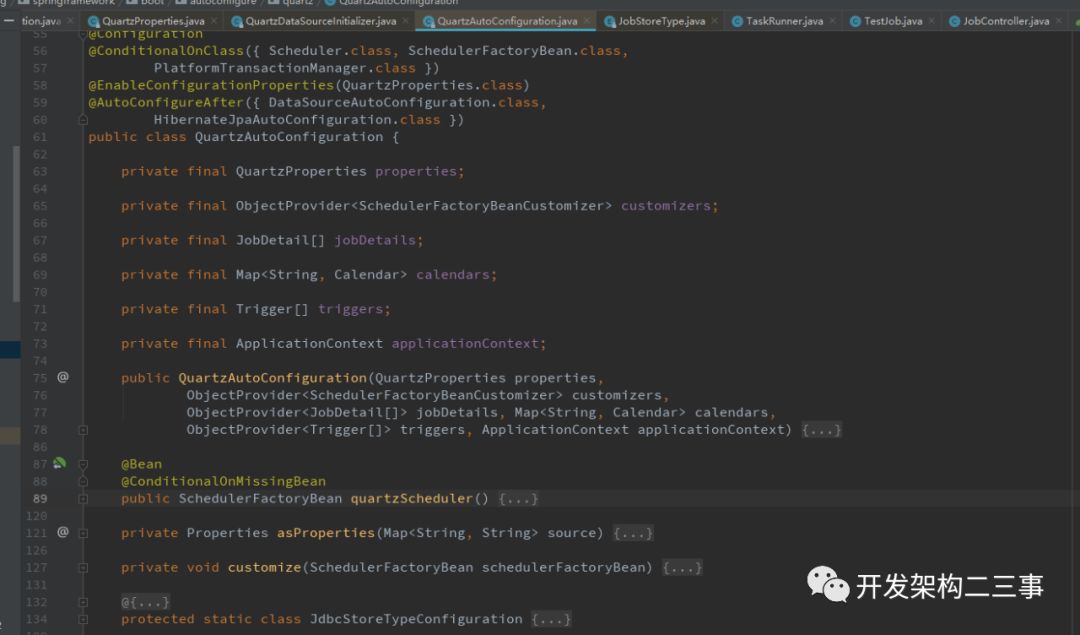Viewport: 1080px width, 635px height.
Task: Click the @AutoConfigureAfter annotation
Action: [166, 102]
